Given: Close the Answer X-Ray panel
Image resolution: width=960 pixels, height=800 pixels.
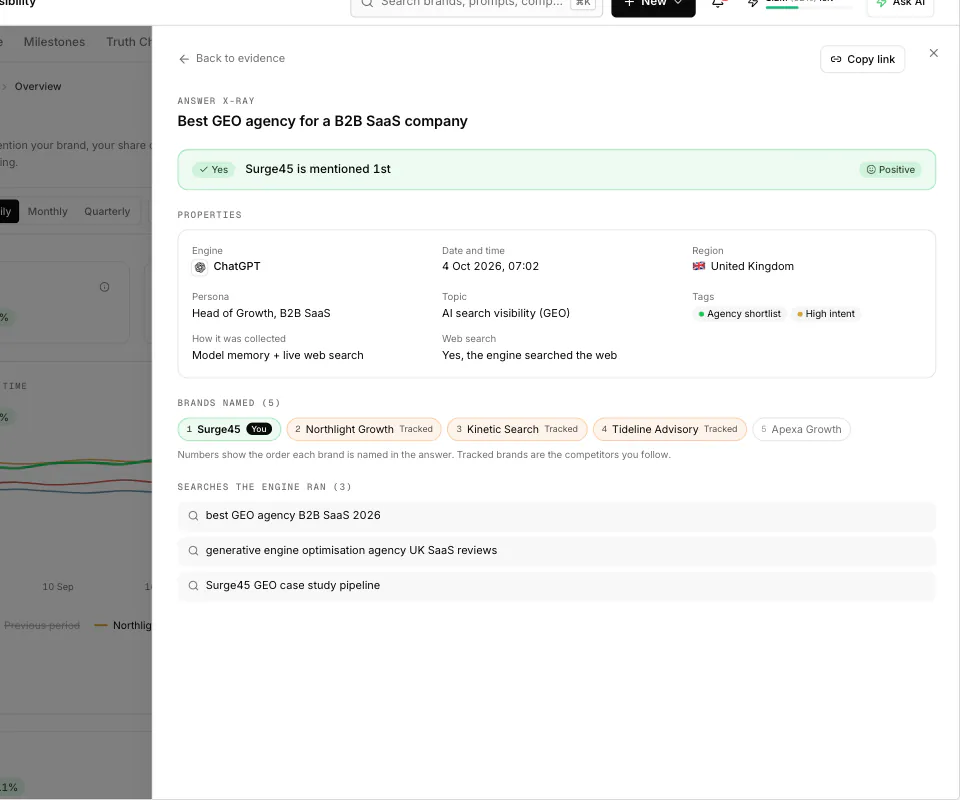Looking at the screenshot, I should pyautogui.click(x=933, y=53).
